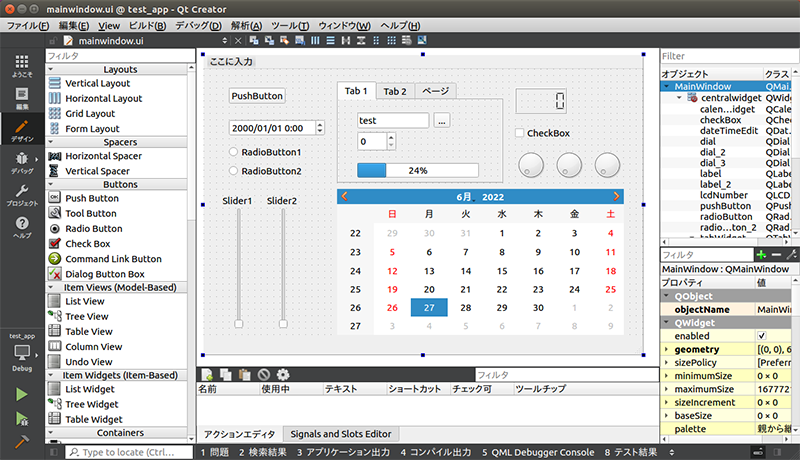The width and height of the screenshot is (800, 460).
Task: Open 4 コンパイル出力 output pane
Action: [x=436, y=452]
